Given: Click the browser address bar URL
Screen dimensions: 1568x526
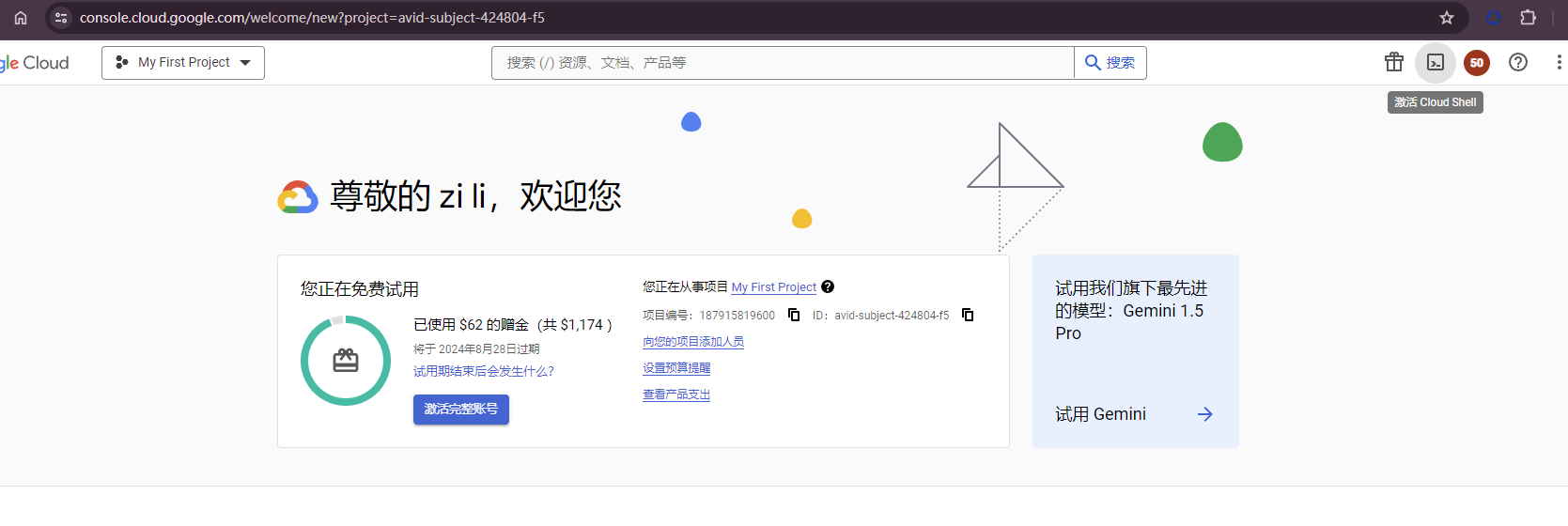Looking at the screenshot, I should (x=312, y=18).
